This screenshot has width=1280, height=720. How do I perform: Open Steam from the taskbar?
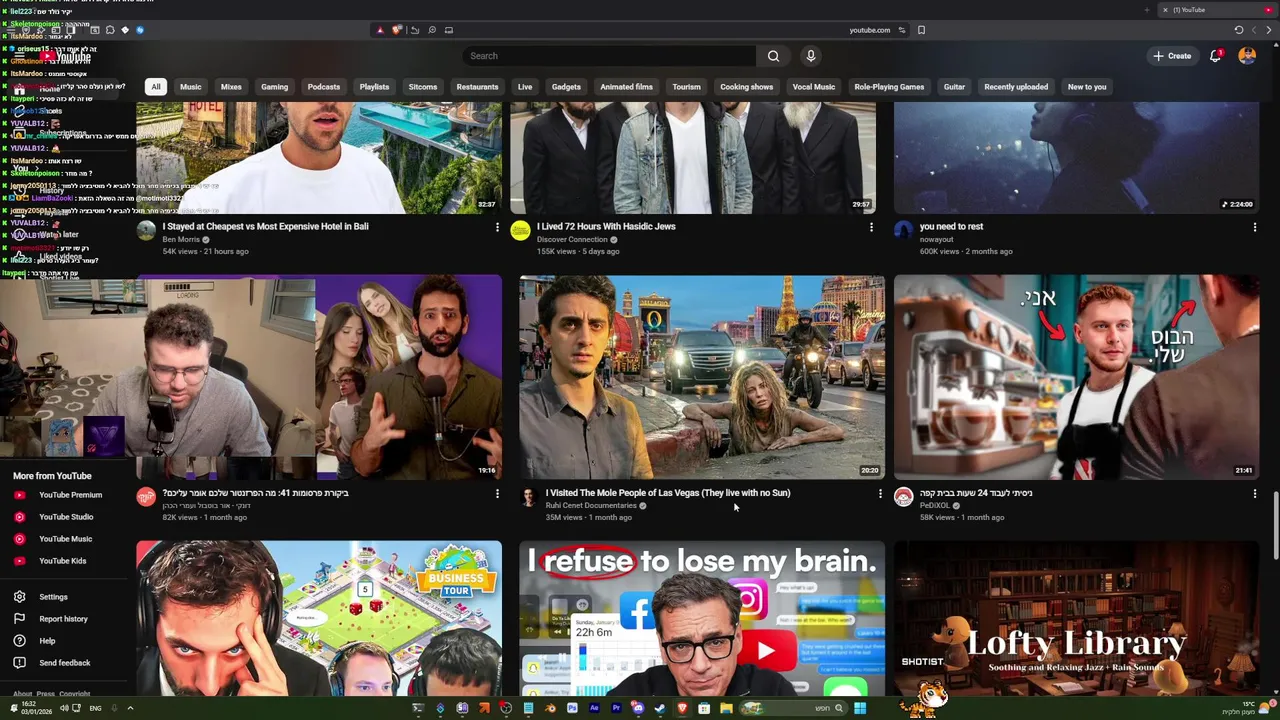pos(660,708)
